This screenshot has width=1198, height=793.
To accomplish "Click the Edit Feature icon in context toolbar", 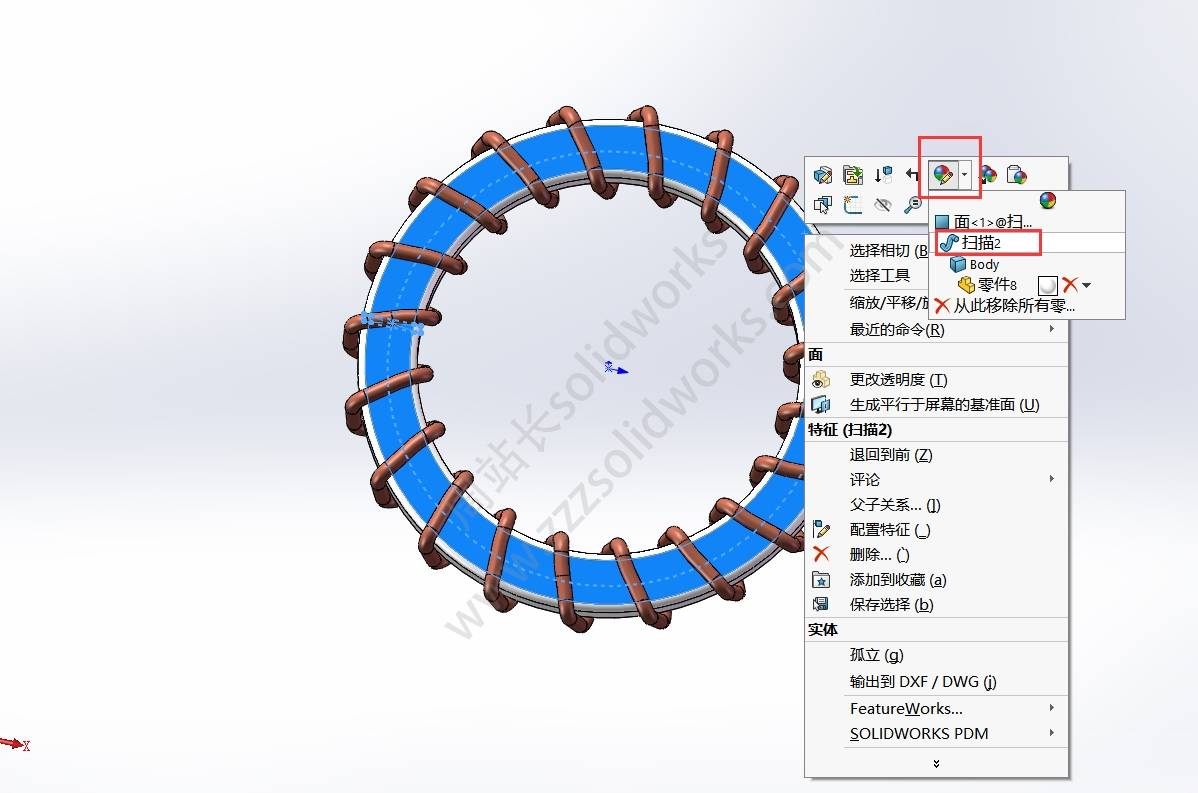I will [x=823, y=175].
